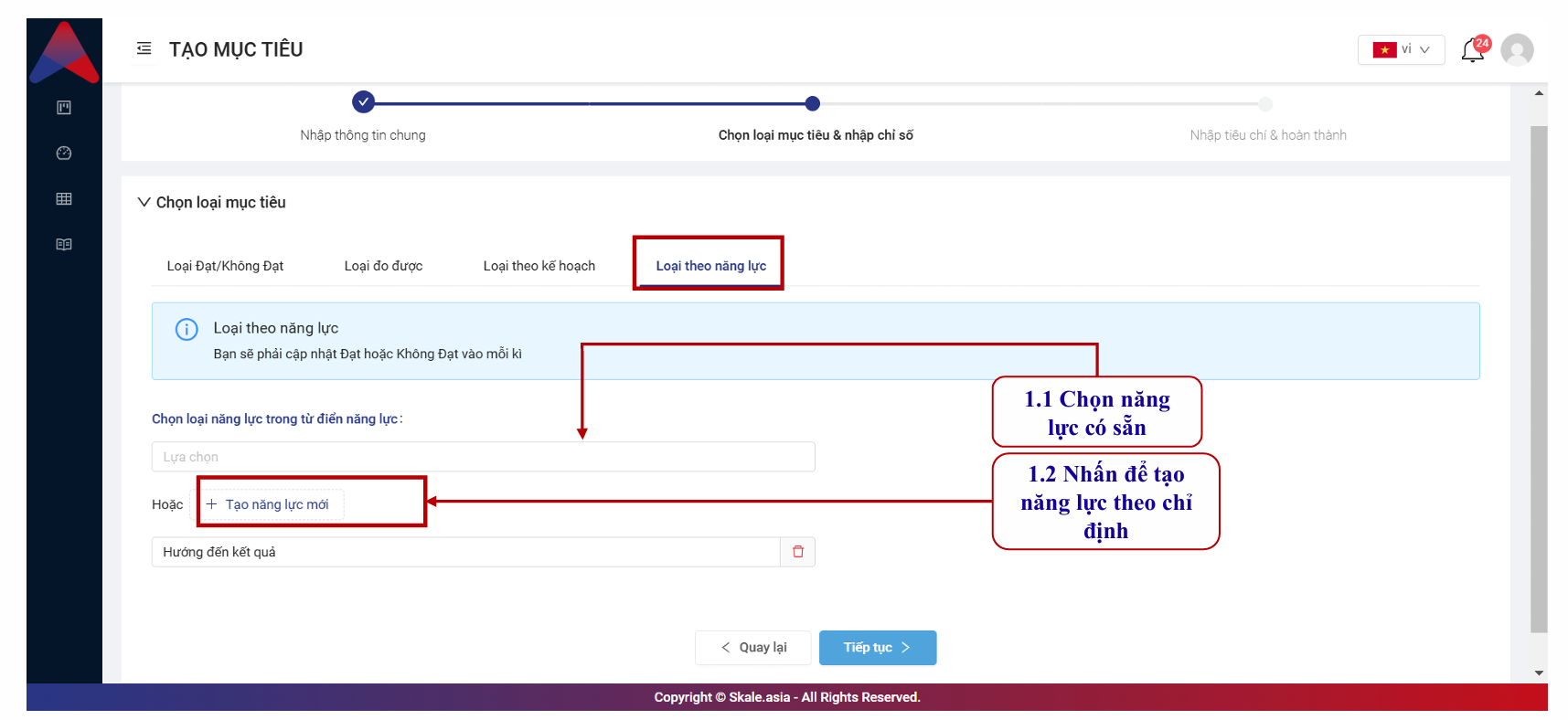Viewport: 1568px width, 720px height.
Task: Click the user avatar icon
Action: click(x=1517, y=50)
